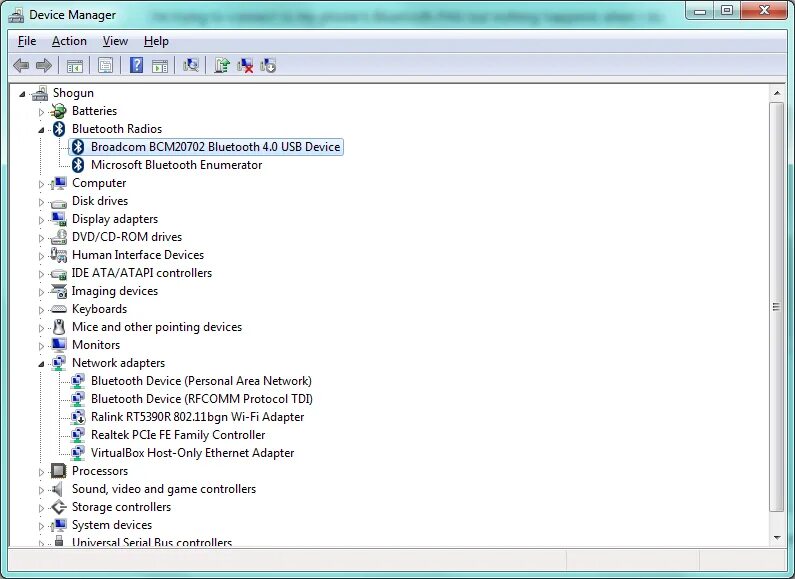Expand the Human Interface Devices category
This screenshot has width=795, height=579.
(x=41, y=256)
